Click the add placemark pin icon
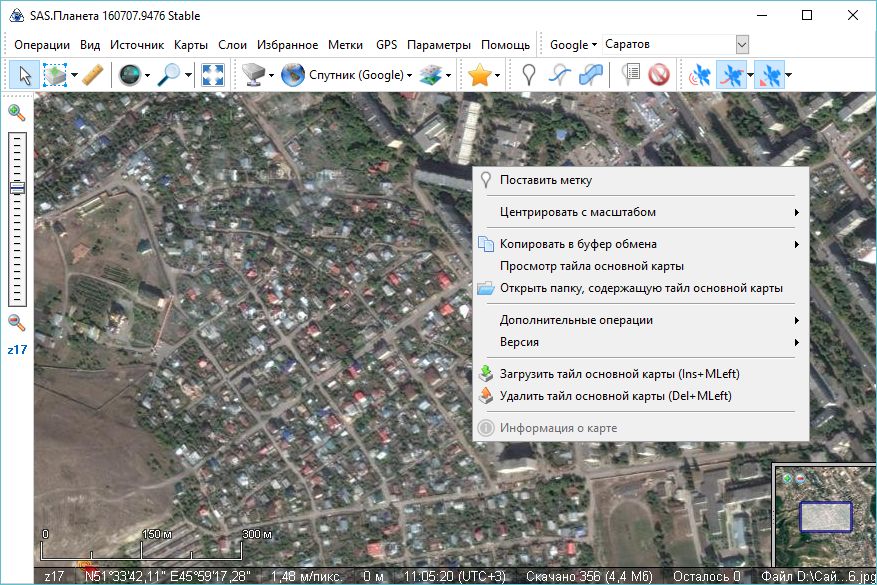The image size is (877, 585). point(529,75)
